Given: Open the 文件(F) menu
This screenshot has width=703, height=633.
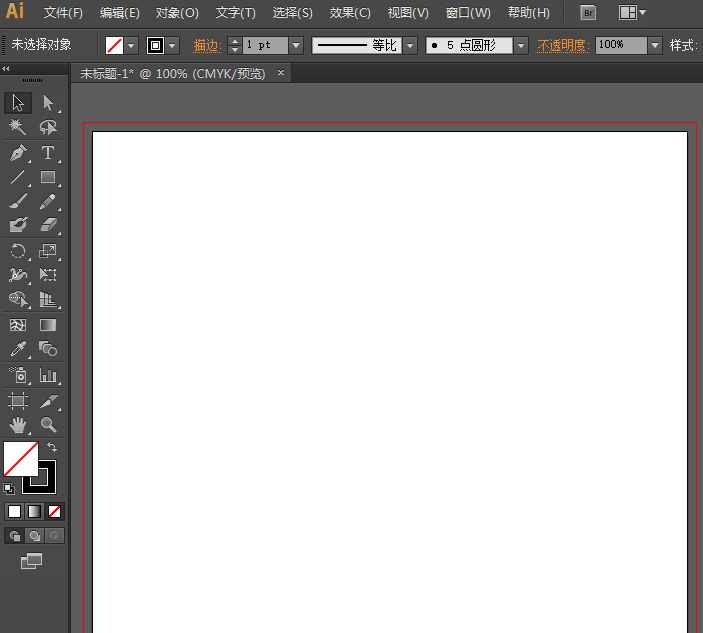Looking at the screenshot, I should (63, 13).
